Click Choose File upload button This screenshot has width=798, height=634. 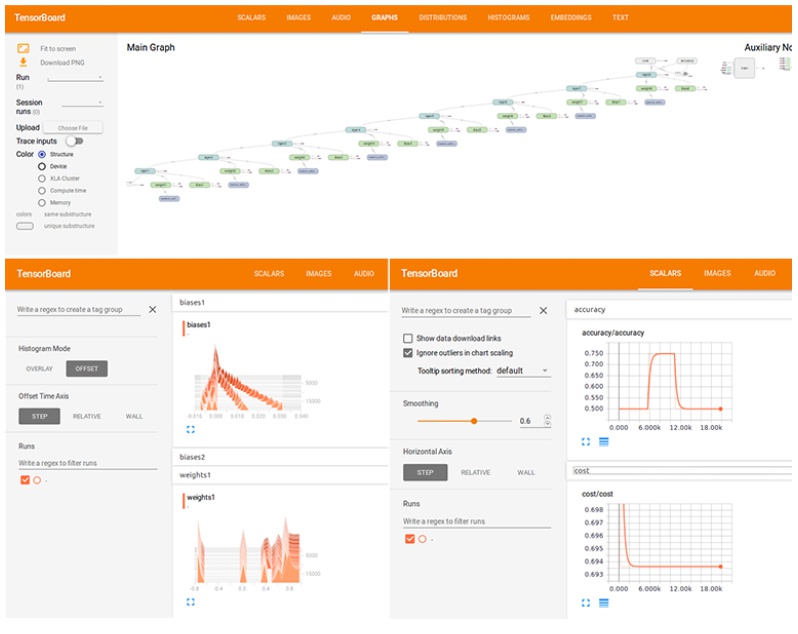pos(73,128)
